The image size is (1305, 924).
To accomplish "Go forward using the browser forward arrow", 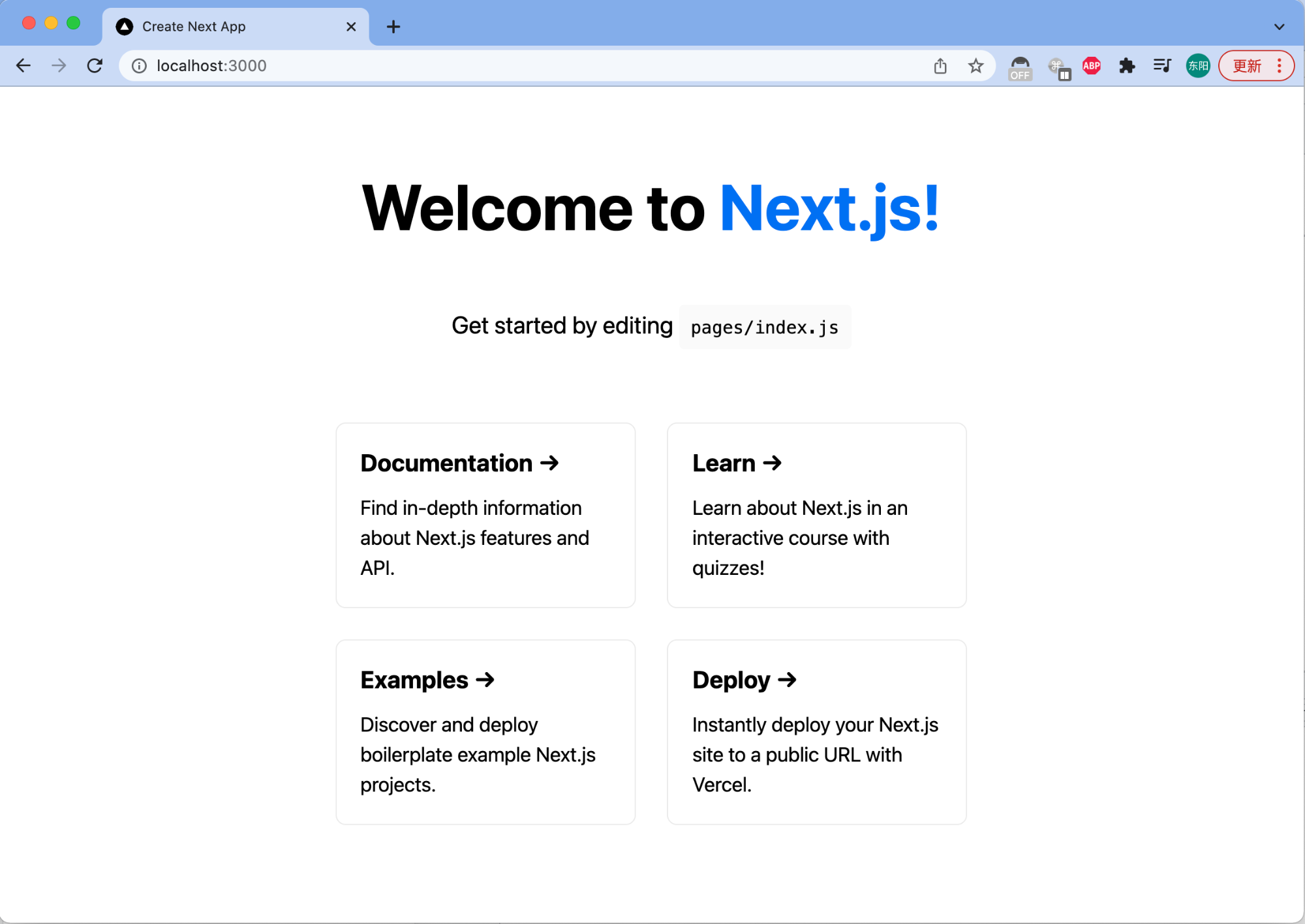I will tap(59, 65).
